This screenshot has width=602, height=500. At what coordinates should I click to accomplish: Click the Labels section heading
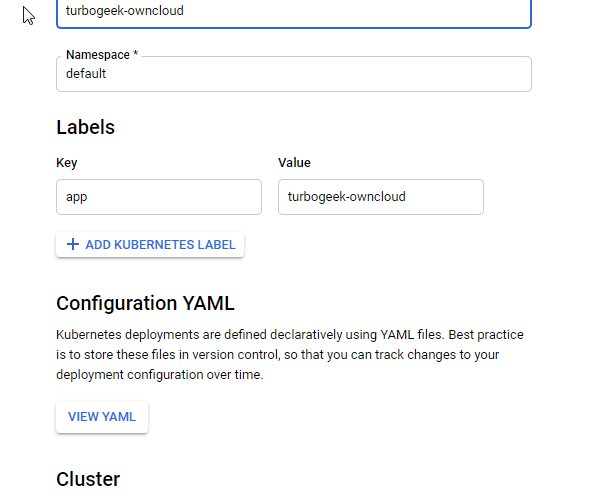[x=85, y=127]
